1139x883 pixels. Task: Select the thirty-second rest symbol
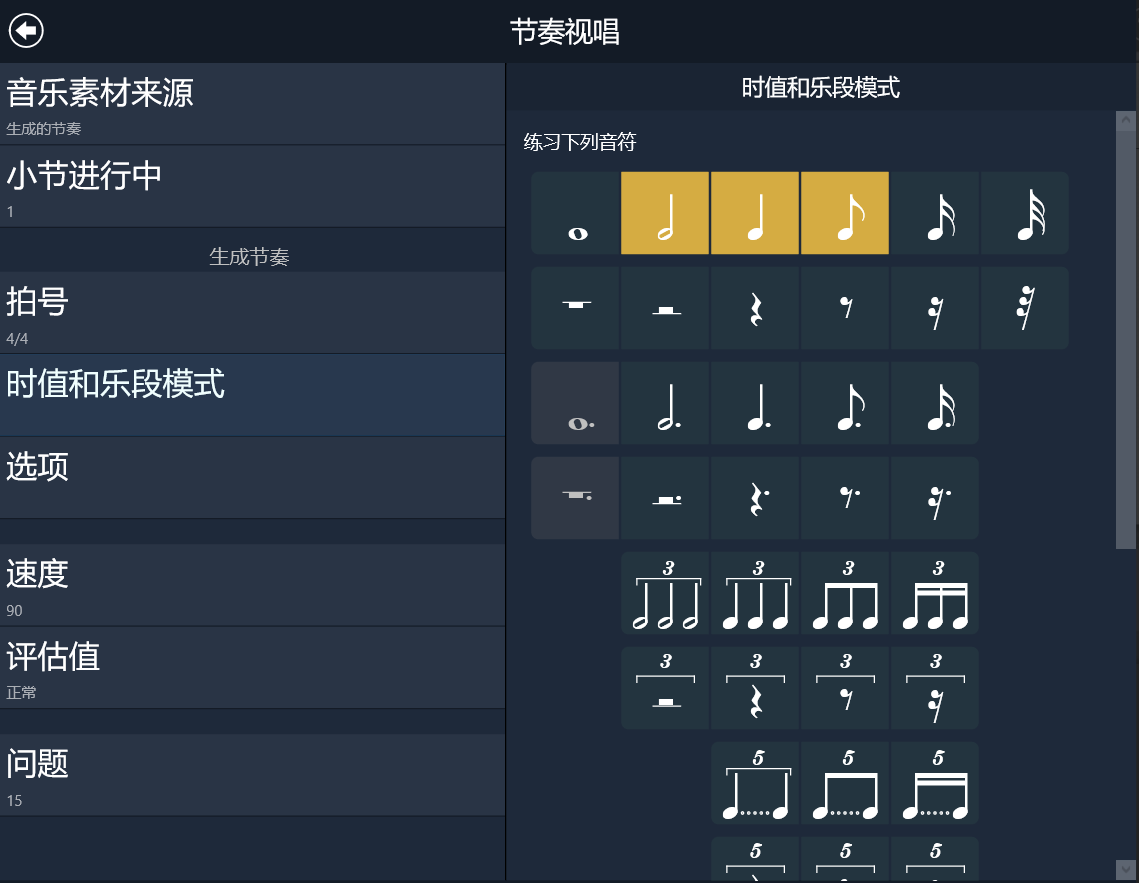pyautogui.click(x=1025, y=308)
